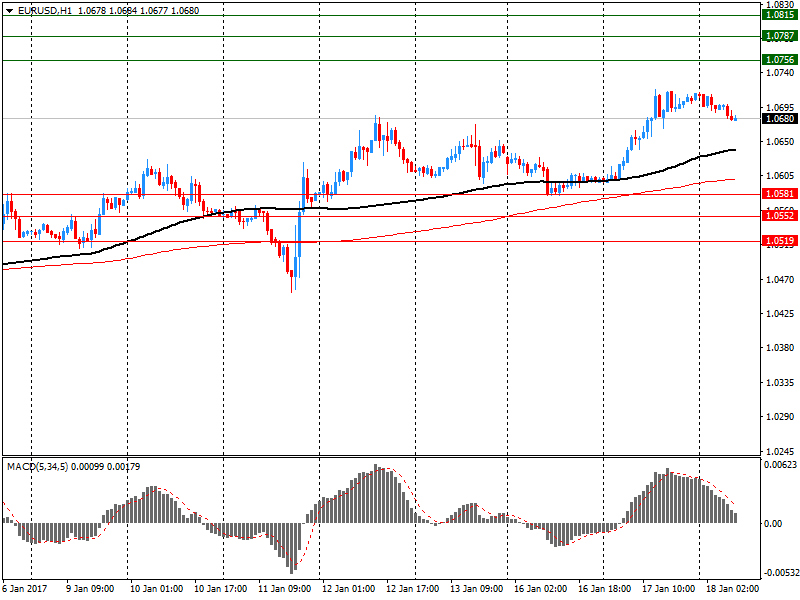
Task: Click the 1.0787 green level label
Action: (x=780, y=36)
